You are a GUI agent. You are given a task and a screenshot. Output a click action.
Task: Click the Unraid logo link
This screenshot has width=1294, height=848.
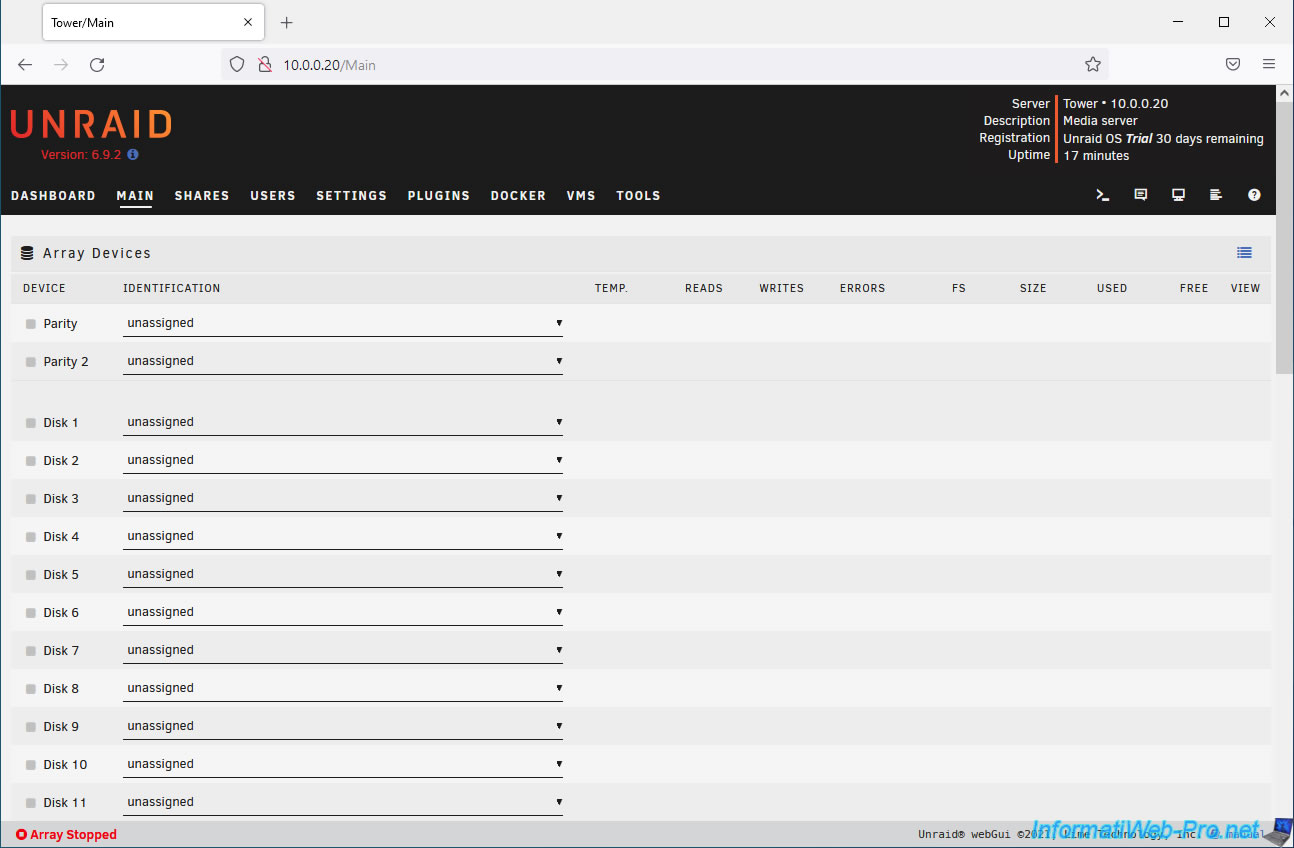(x=91, y=125)
